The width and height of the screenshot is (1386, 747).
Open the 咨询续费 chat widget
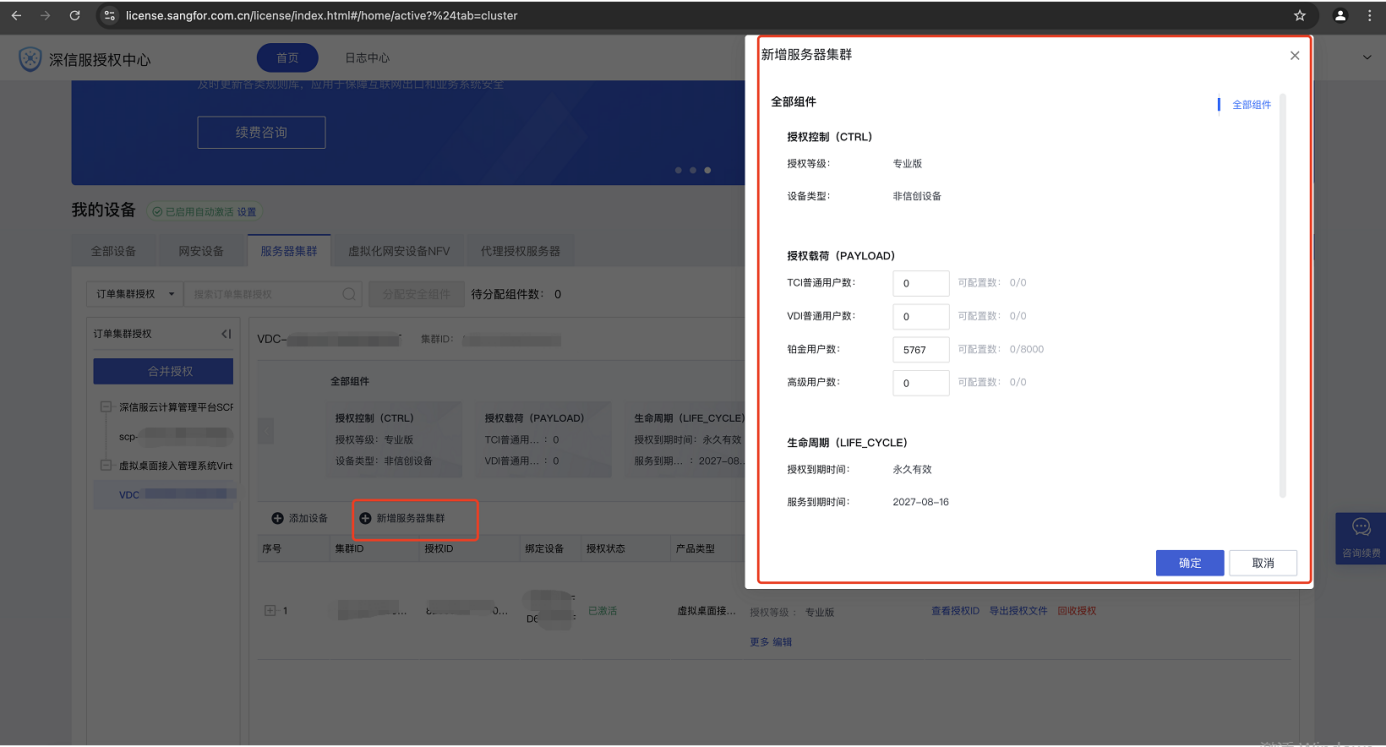coord(1361,537)
